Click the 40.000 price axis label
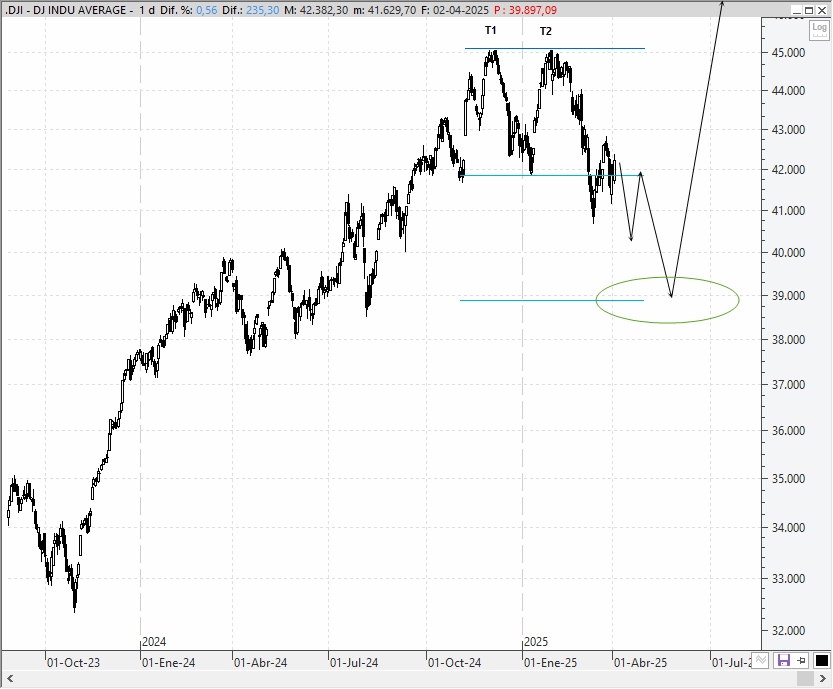 [788, 253]
